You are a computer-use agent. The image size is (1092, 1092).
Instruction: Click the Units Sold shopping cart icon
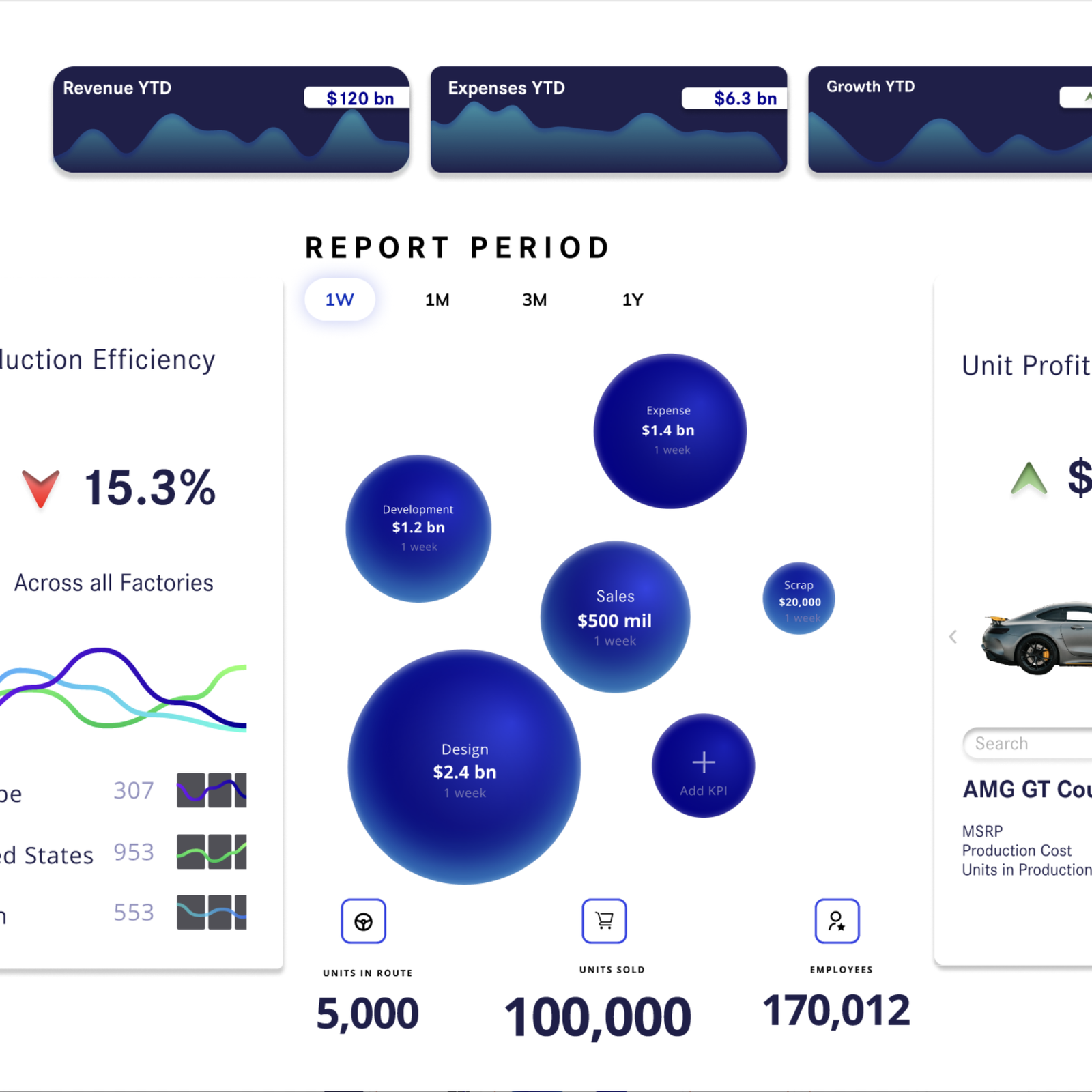604,921
